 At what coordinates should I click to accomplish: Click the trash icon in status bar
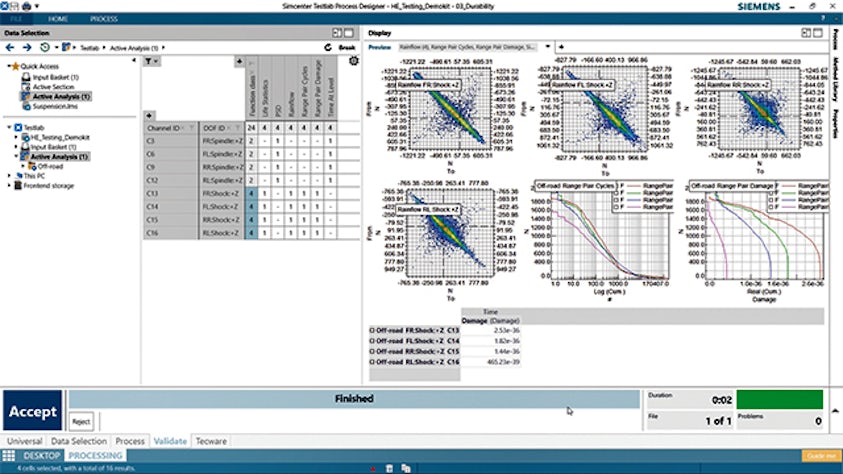389,469
